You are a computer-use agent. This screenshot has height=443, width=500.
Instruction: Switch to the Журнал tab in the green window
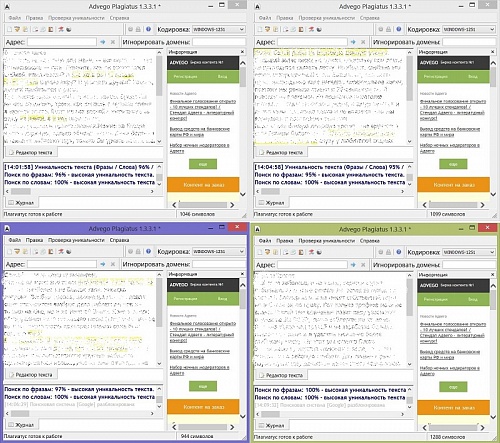272,426
